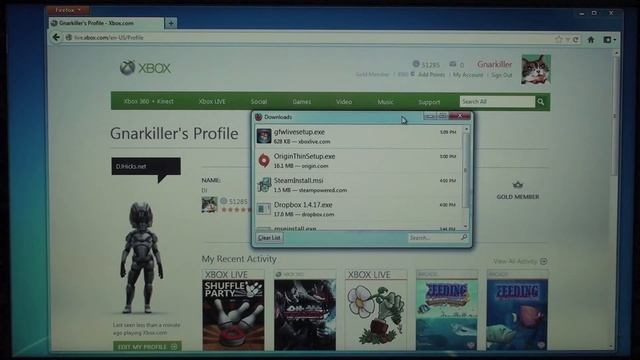Screen dimensions: 640x360
Task: Click the Downloads list scrollbar thumb
Action: (x=466, y=170)
